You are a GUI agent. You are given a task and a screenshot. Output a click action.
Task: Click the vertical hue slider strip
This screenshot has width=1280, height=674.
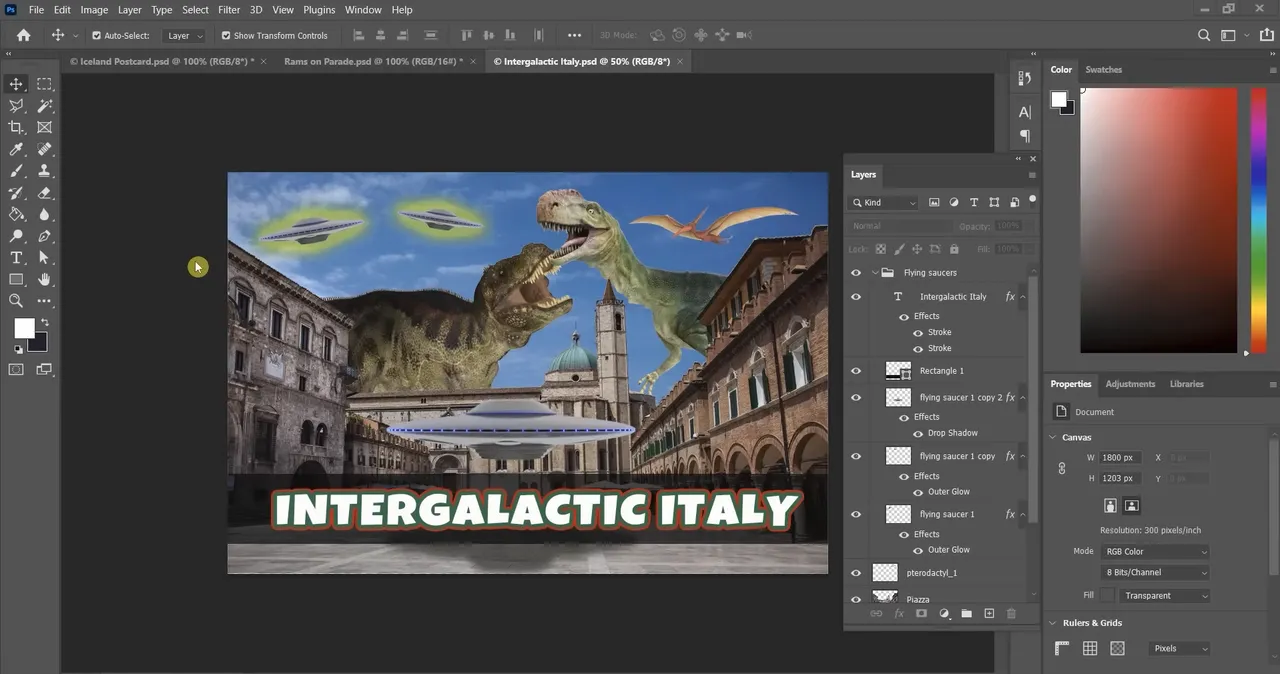tap(1258, 220)
